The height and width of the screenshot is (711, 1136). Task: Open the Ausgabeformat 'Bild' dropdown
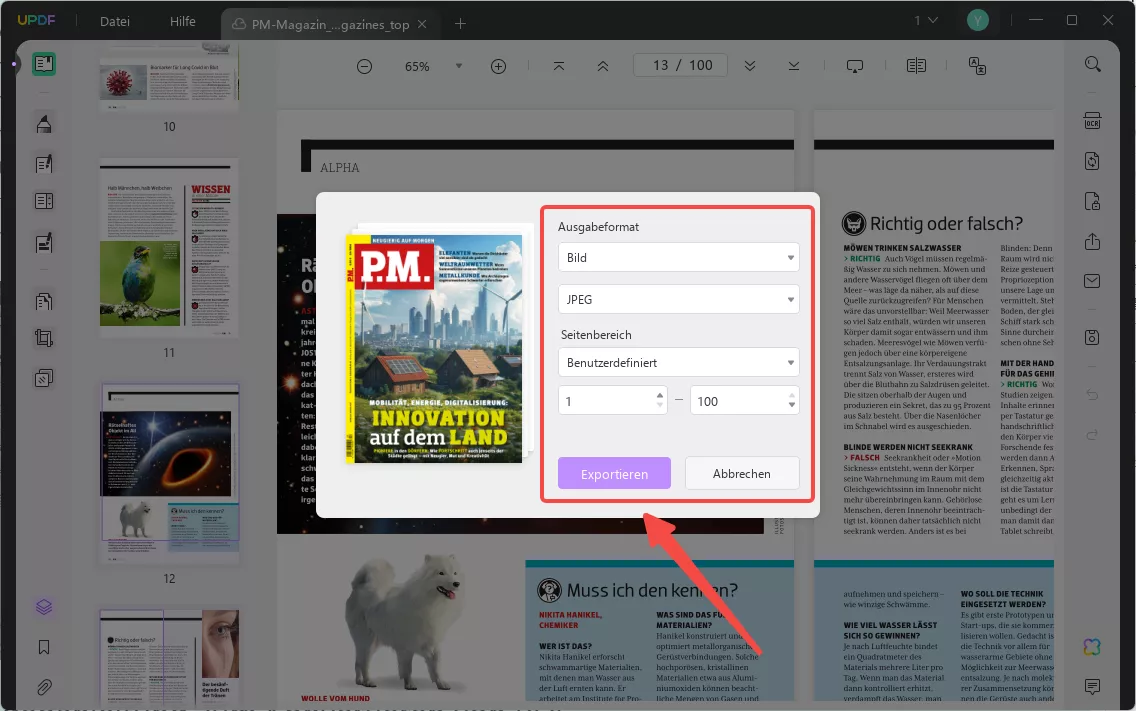tap(678, 257)
